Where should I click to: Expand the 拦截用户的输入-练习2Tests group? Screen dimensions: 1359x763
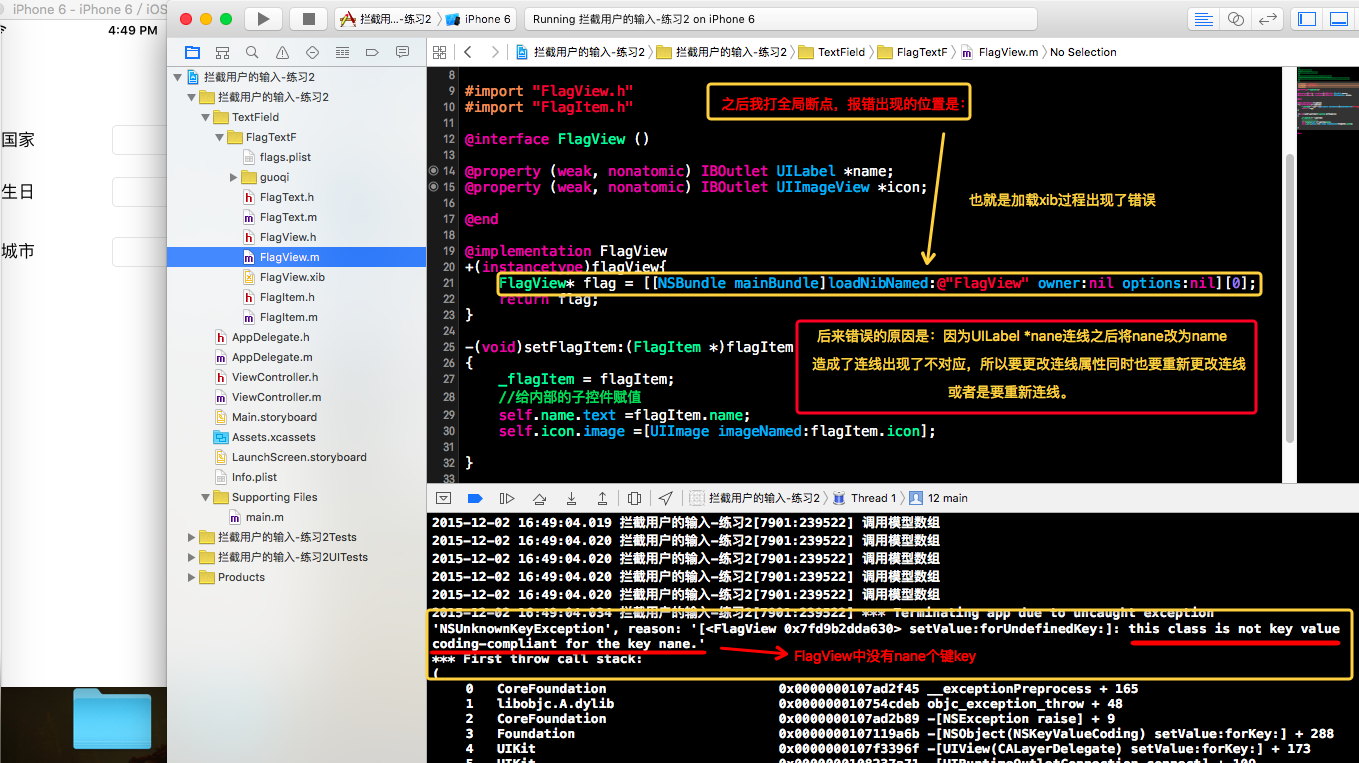point(192,537)
